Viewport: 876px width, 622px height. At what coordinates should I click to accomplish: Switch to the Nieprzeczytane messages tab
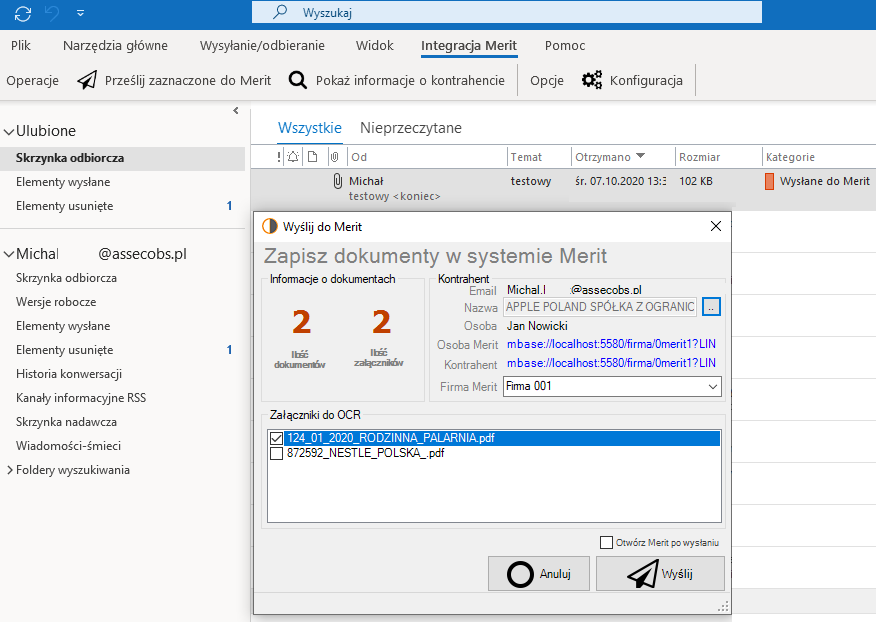(x=410, y=128)
